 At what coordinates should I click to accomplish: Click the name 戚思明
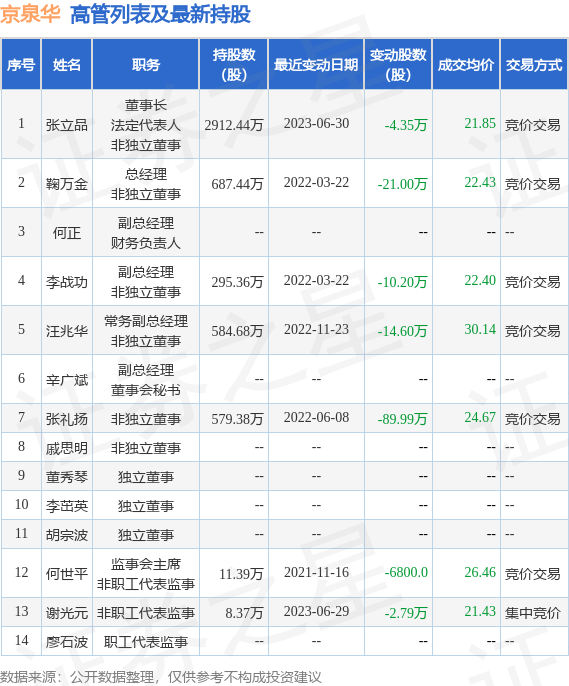pyautogui.click(x=66, y=448)
